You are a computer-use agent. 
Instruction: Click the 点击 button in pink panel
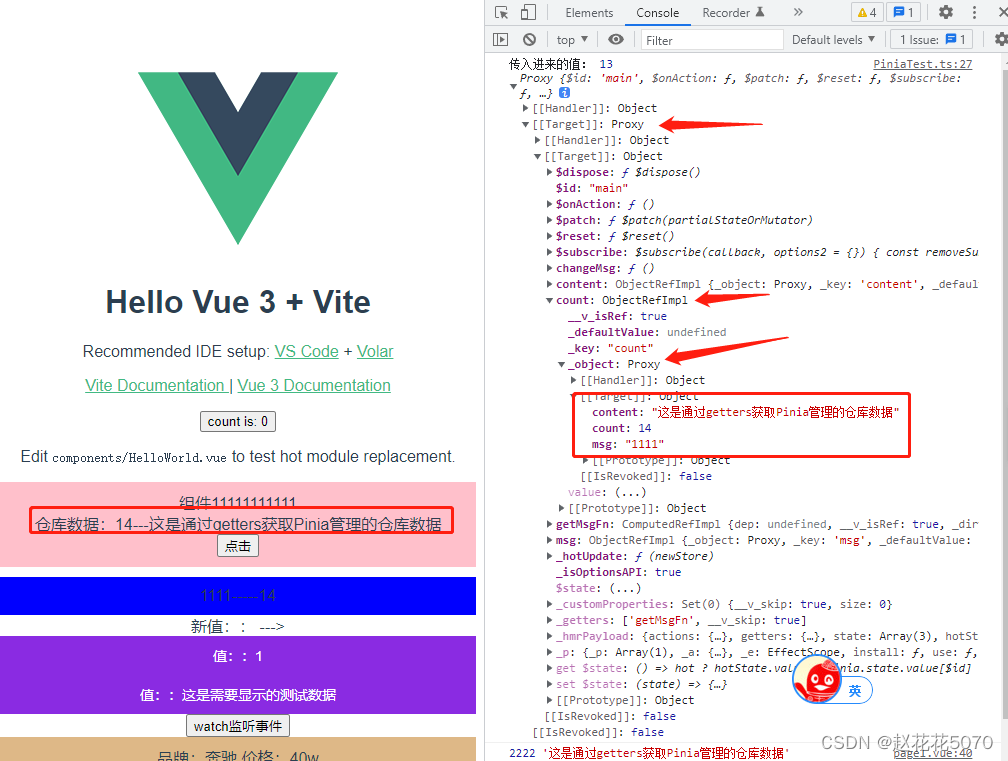click(x=238, y=546)
